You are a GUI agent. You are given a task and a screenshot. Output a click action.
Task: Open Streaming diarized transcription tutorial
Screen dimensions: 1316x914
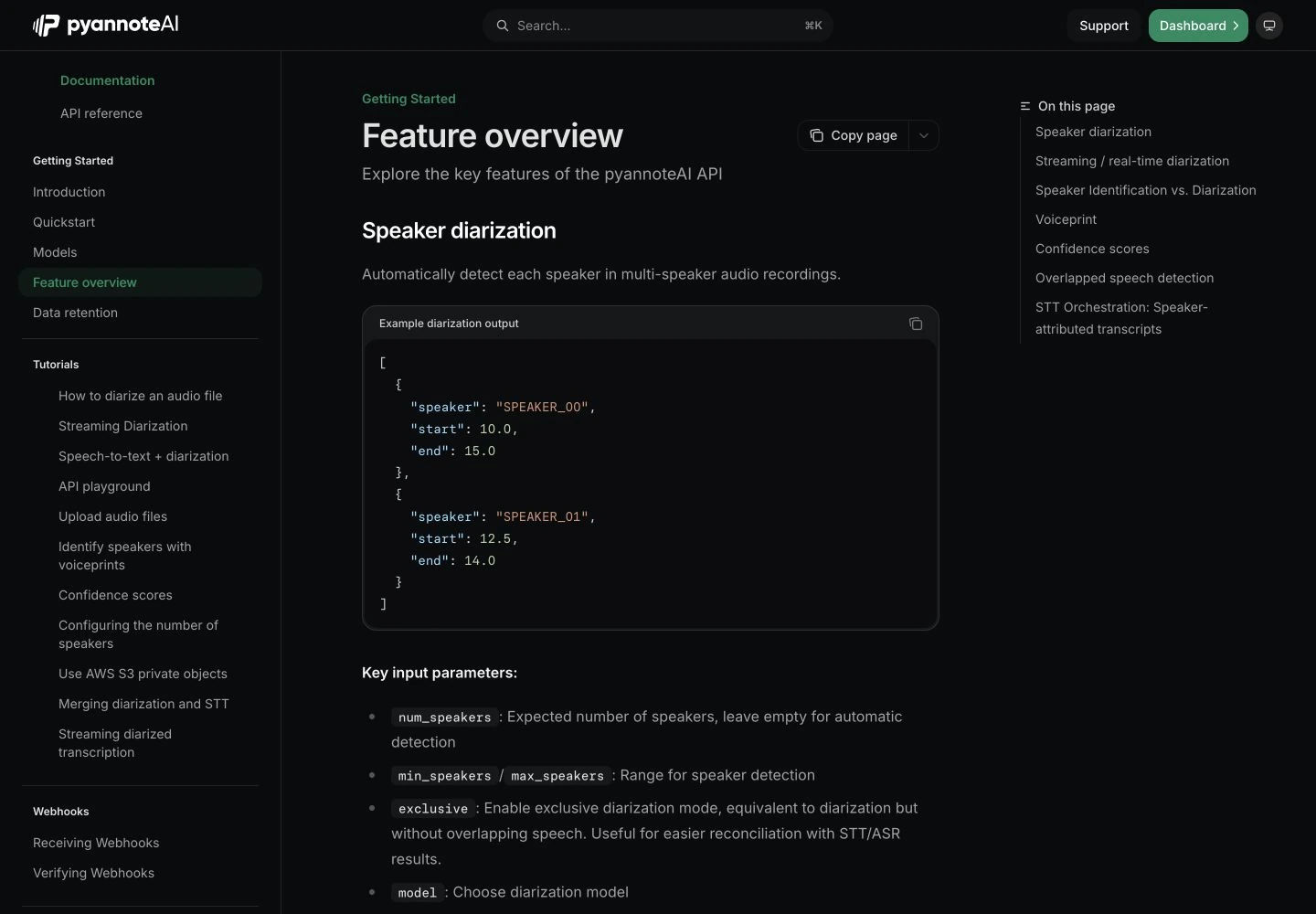115,743
